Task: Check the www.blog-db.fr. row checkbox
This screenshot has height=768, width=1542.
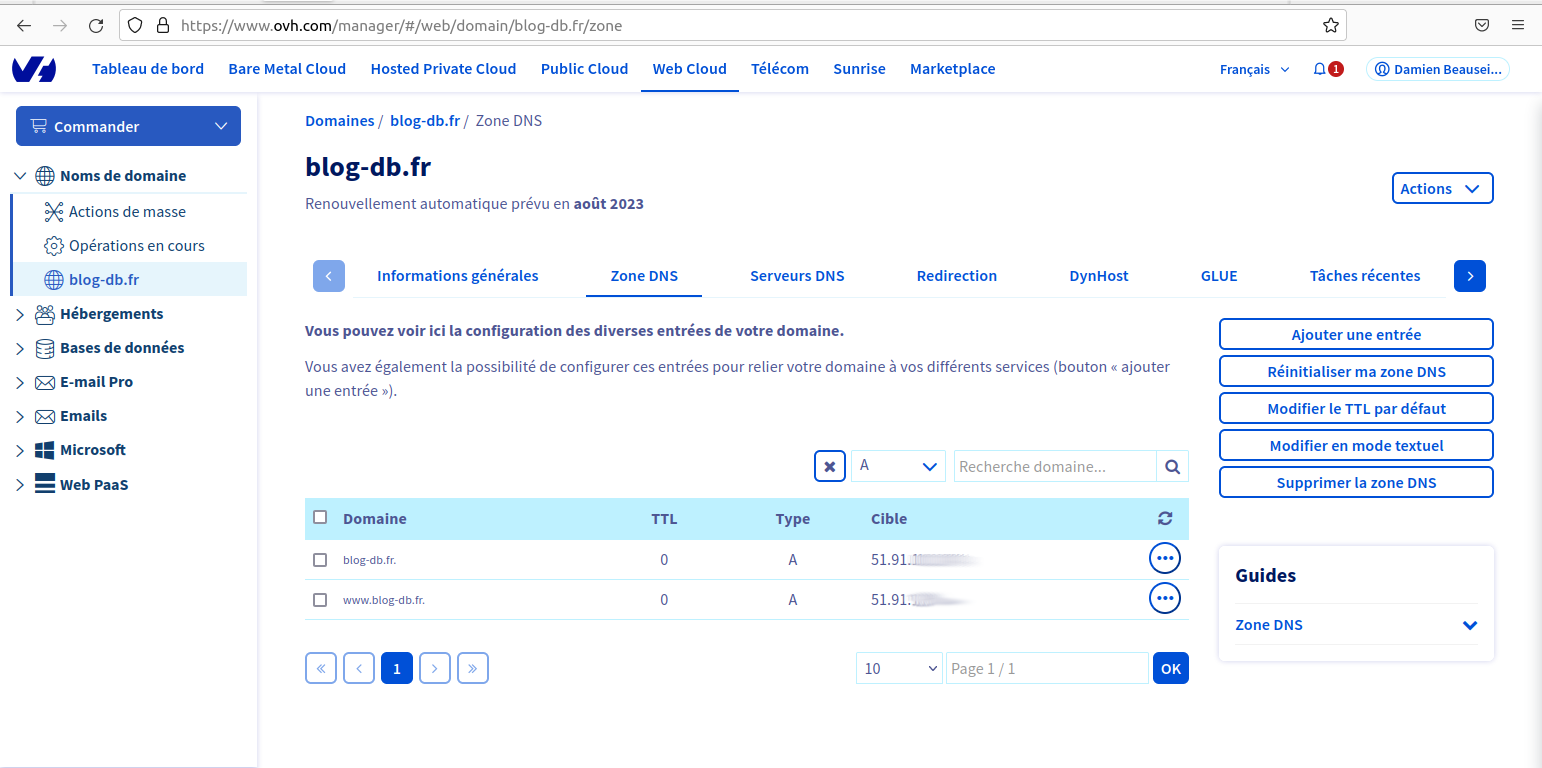Action: [x=320, y=600]
